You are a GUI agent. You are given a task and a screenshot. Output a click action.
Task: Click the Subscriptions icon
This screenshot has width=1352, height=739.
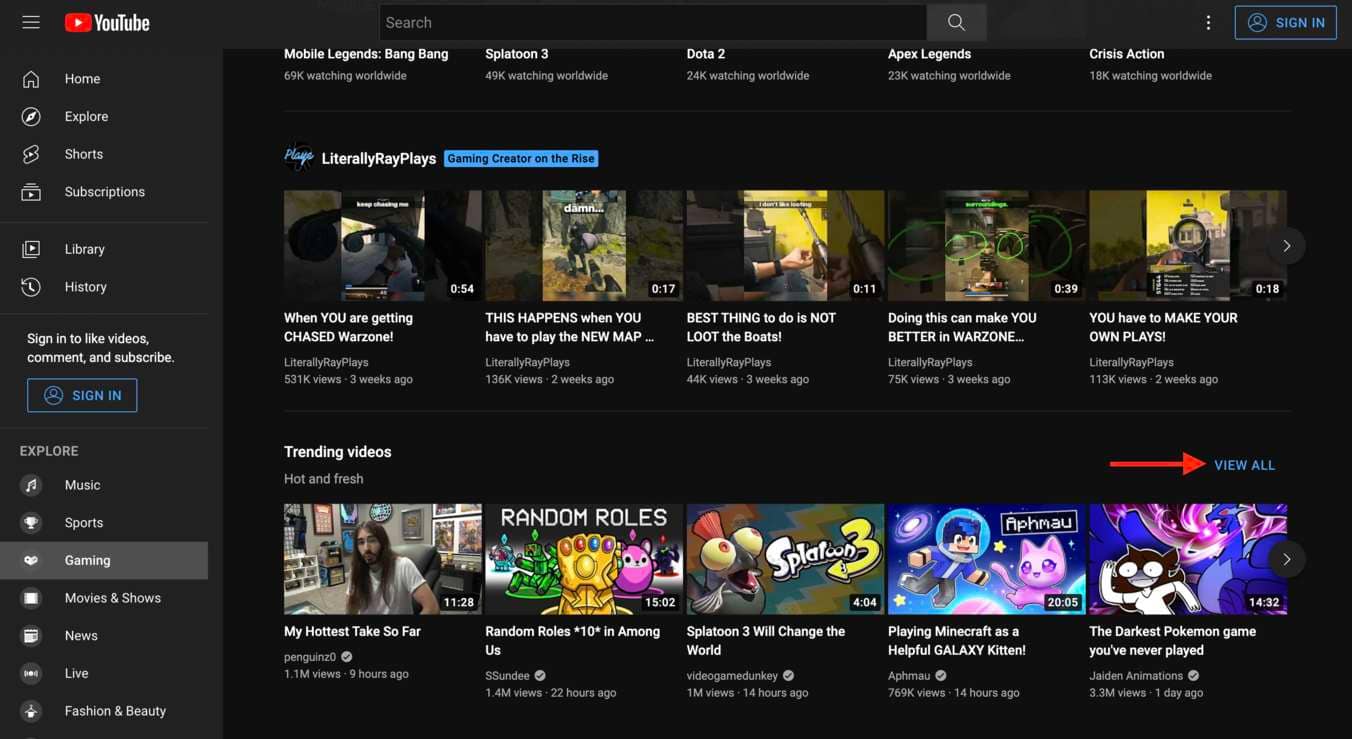31,192
